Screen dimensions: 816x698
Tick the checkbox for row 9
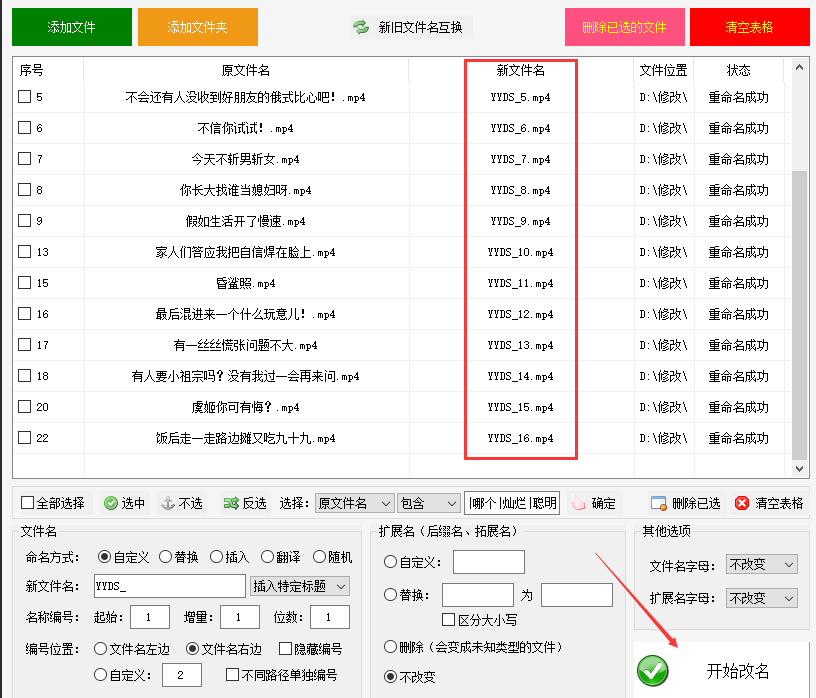24,221
